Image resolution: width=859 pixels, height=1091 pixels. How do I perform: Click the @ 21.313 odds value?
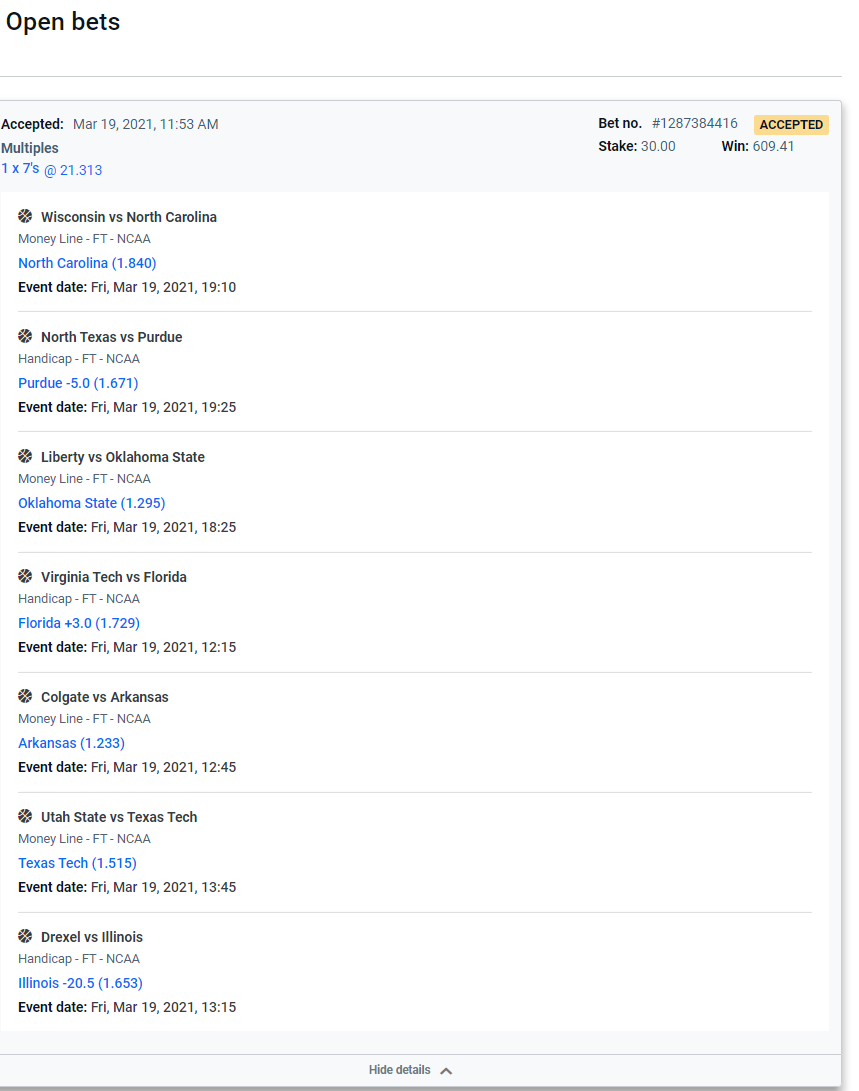(73, 170)
